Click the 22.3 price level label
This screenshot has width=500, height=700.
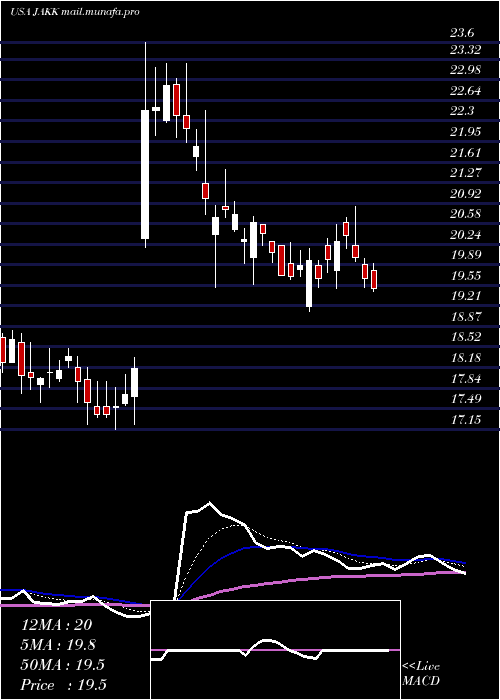tap(462, 111)
